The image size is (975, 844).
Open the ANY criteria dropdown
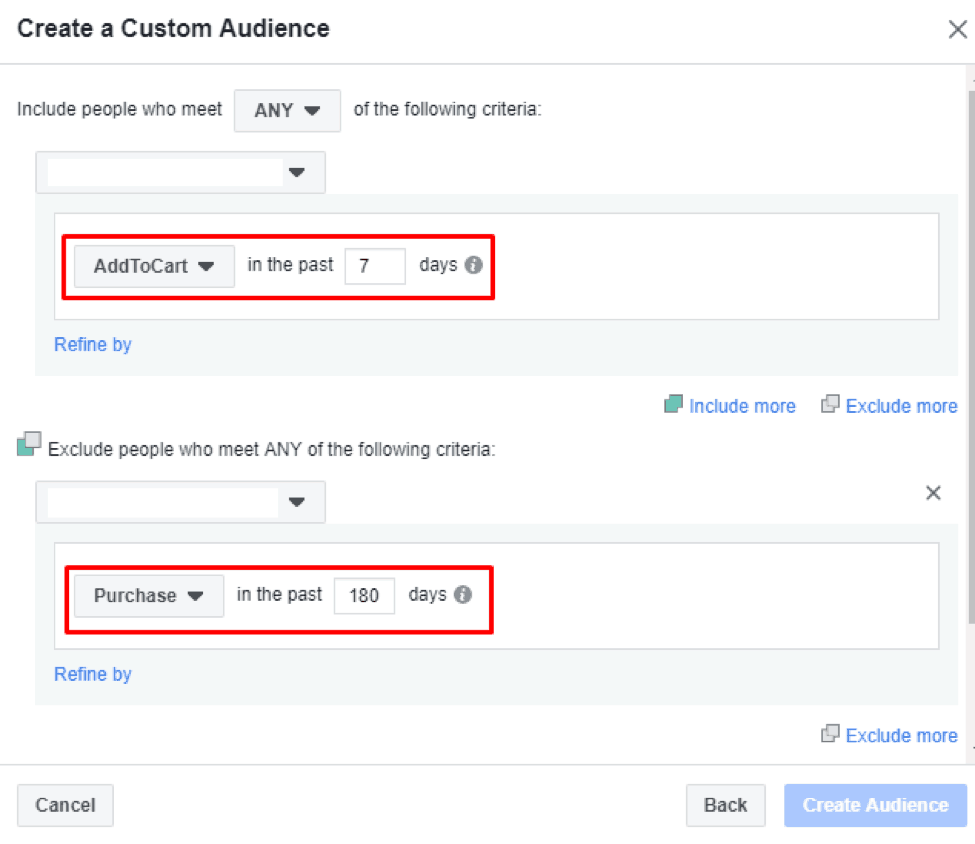(287, 111)
